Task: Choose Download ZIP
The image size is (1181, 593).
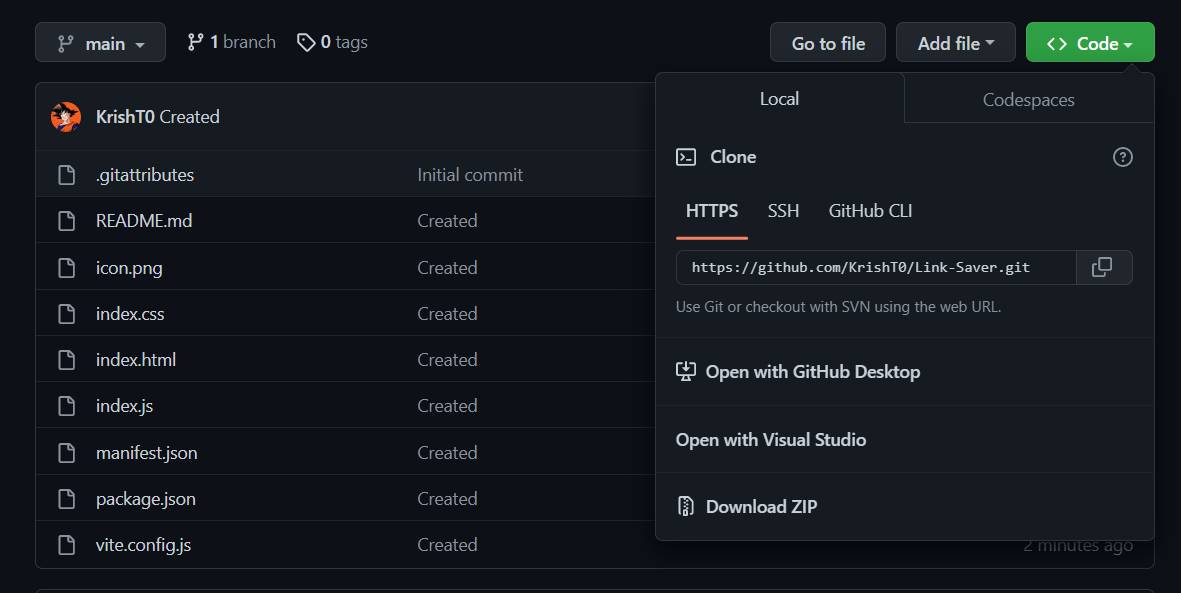Action: 905,506
